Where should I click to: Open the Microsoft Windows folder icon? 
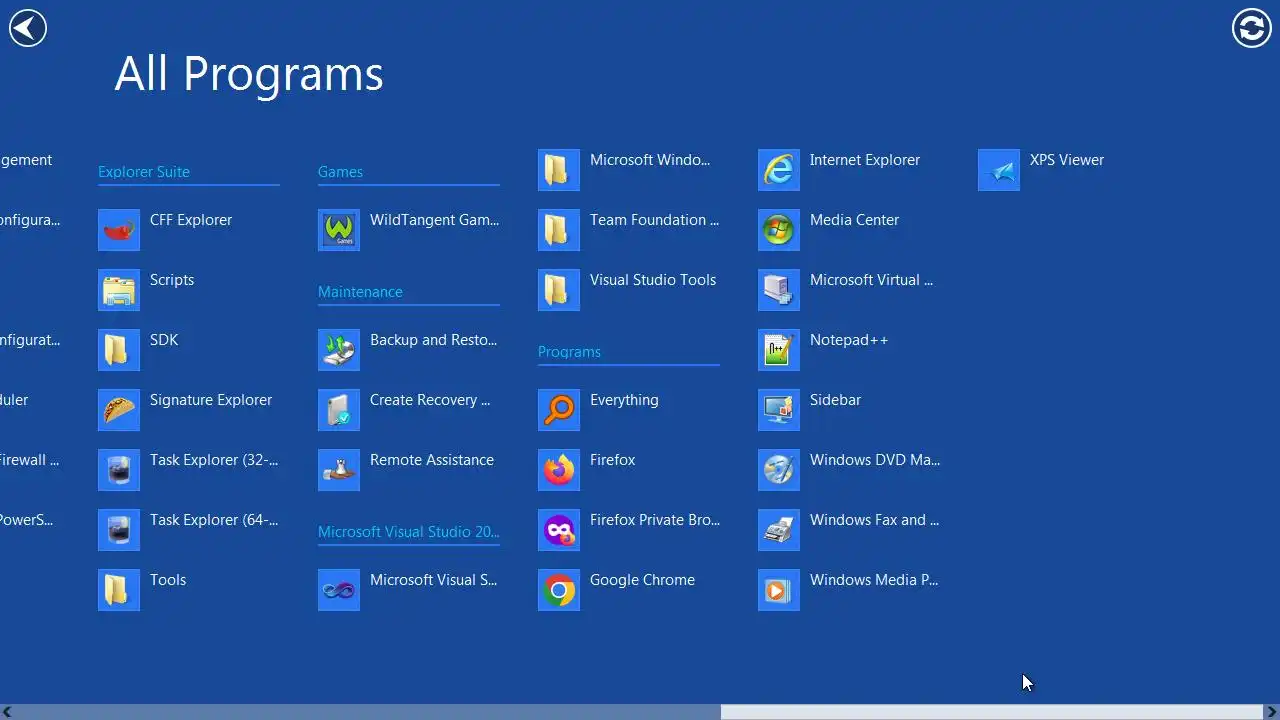(x=559, y=170)
